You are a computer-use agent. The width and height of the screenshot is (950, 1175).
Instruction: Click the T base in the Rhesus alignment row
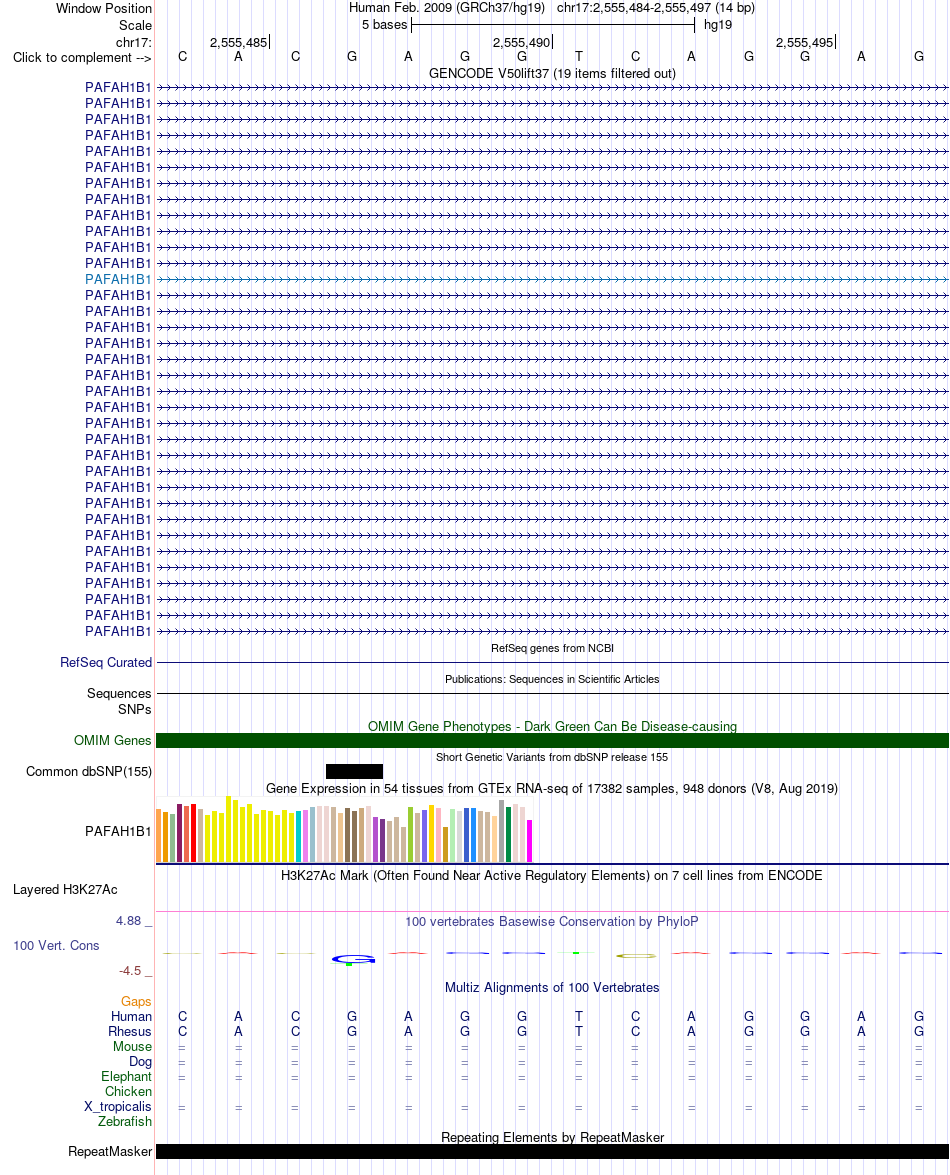pos(578,1032)
